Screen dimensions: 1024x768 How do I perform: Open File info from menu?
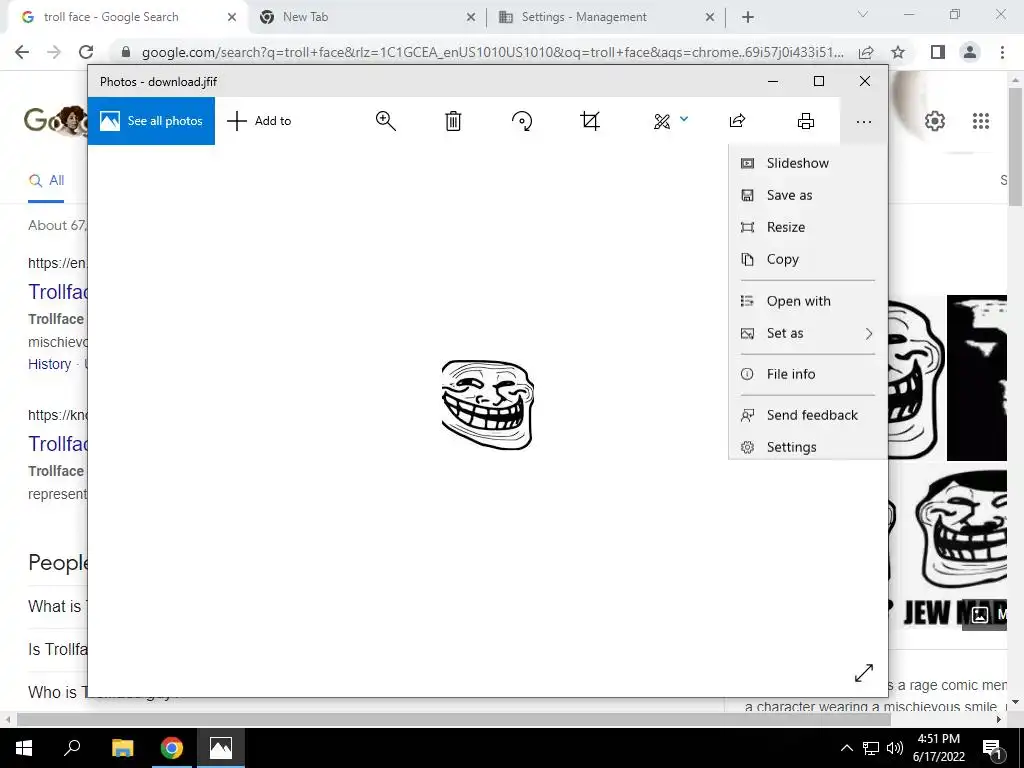pos(808,374)
